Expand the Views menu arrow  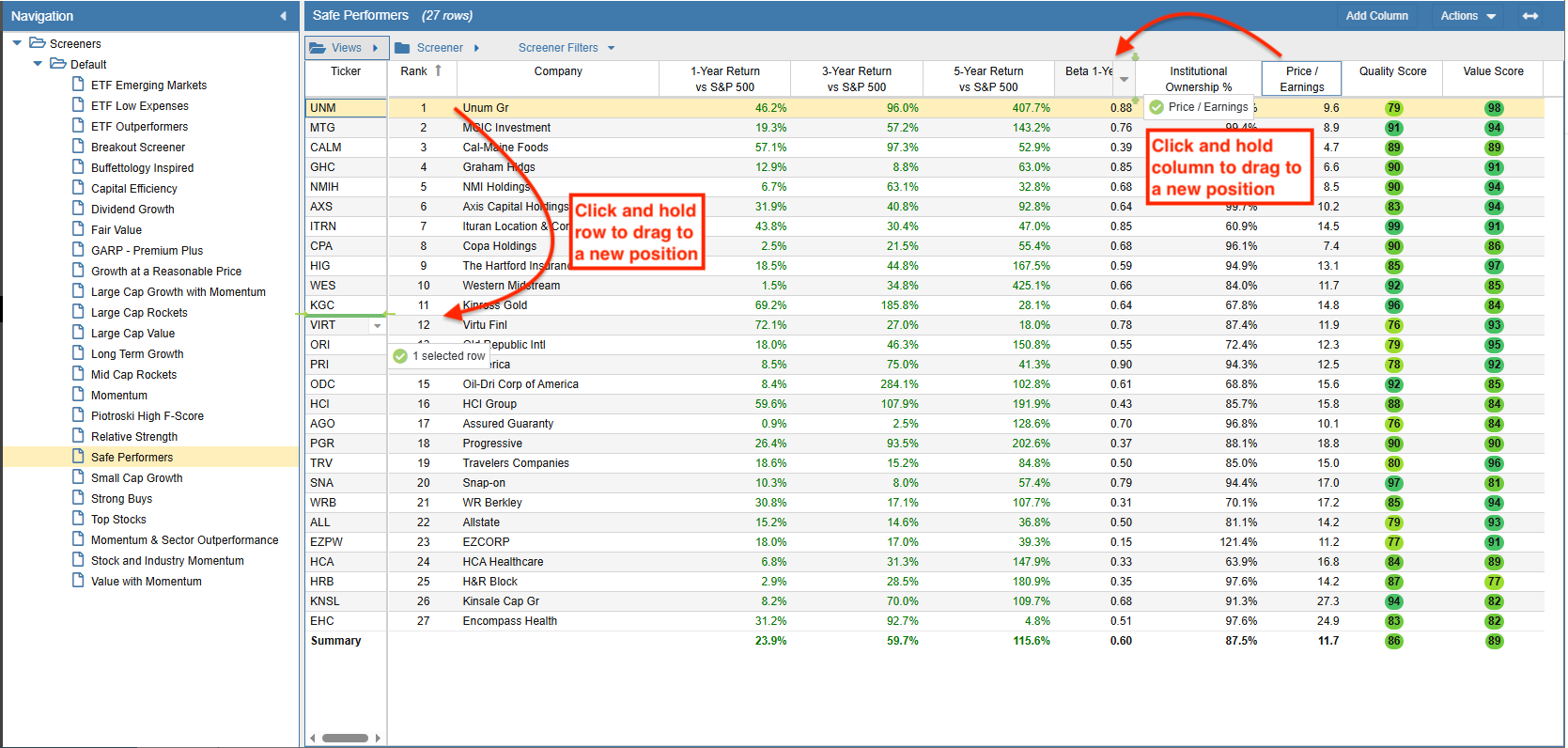click(x=376, y=48)
